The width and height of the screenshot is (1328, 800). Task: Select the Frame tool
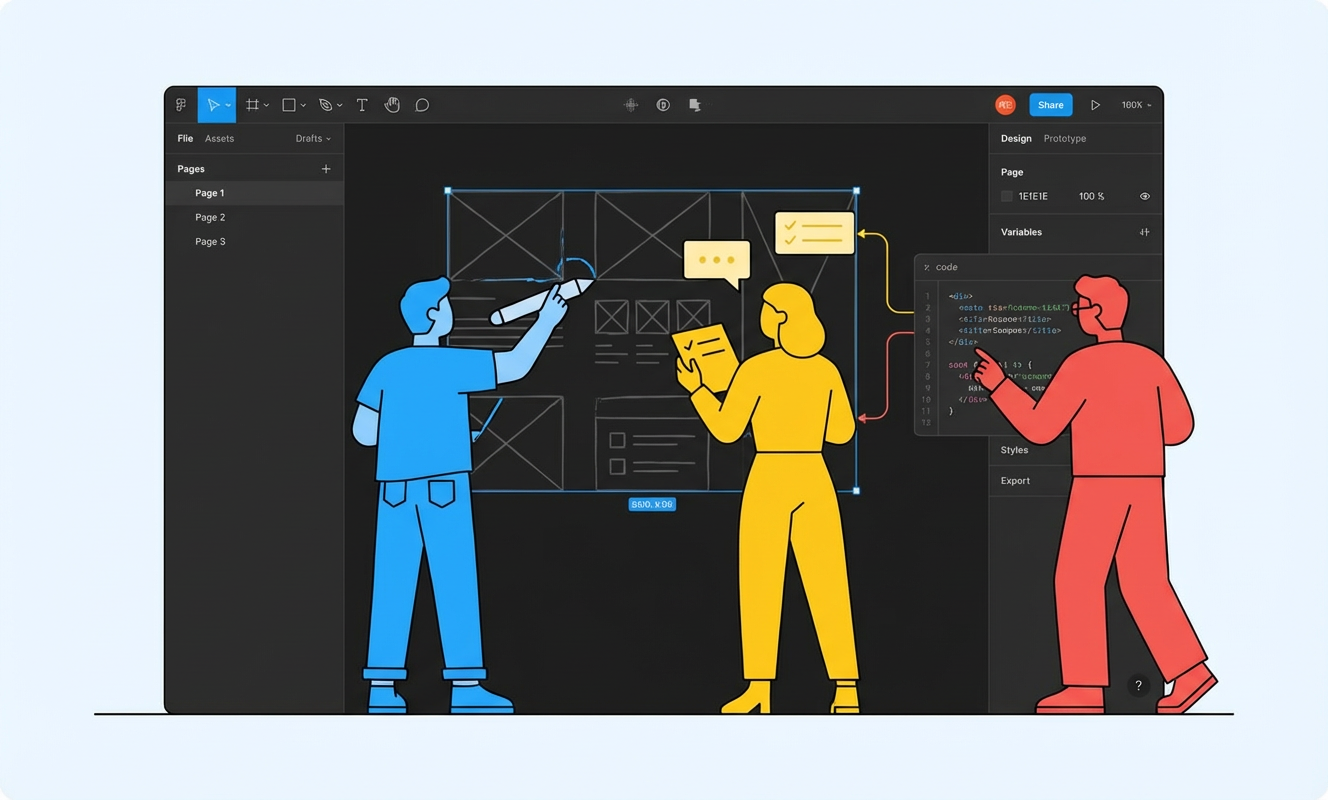[253, 105]
